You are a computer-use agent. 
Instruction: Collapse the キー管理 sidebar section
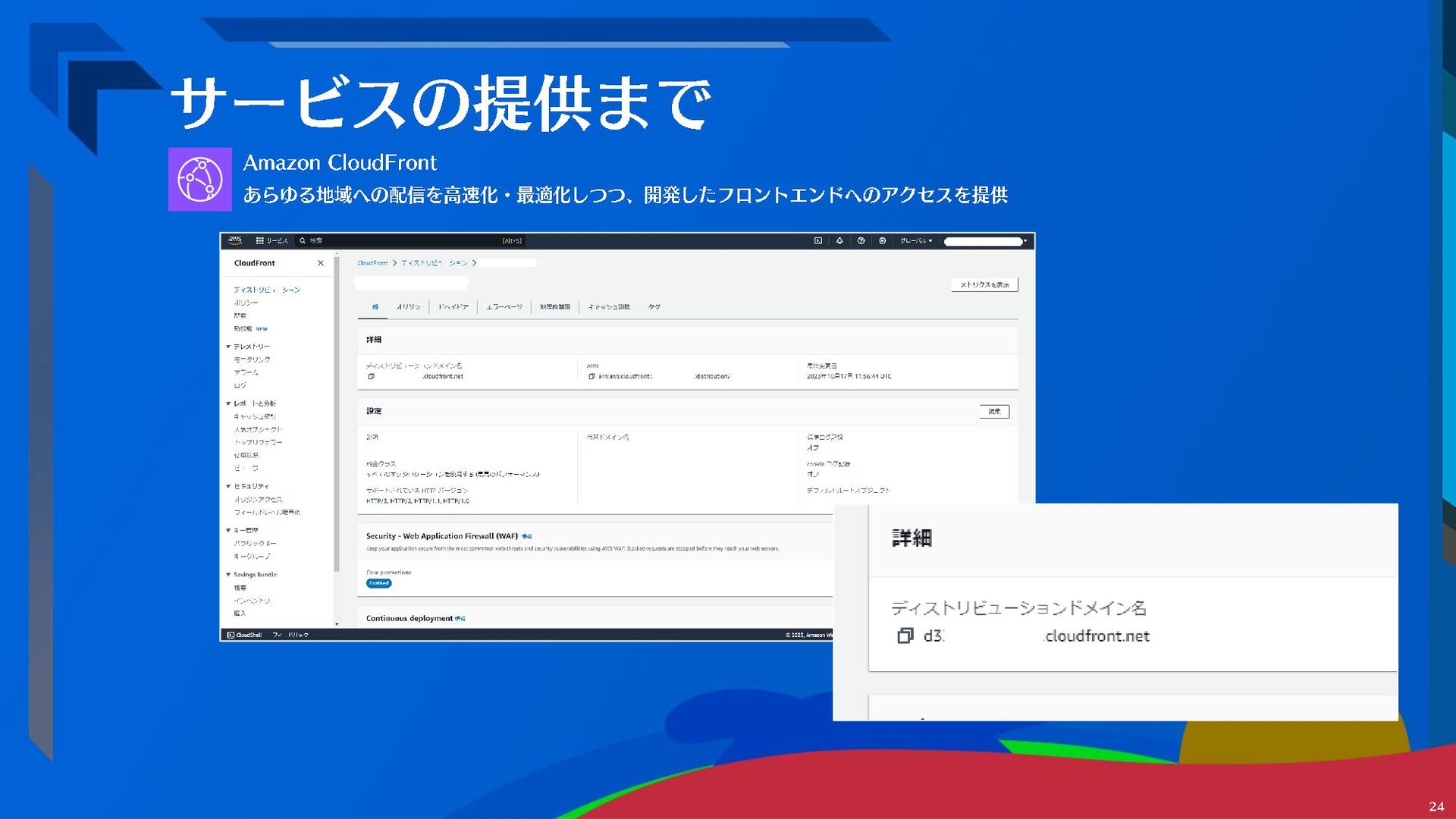coord(228,530)
